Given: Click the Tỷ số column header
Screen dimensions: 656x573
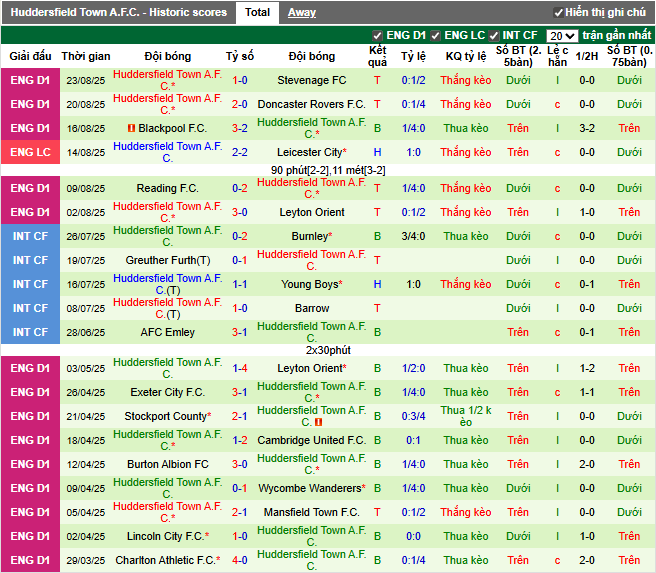Looking at the screenshot, I should tap(240, 56).
